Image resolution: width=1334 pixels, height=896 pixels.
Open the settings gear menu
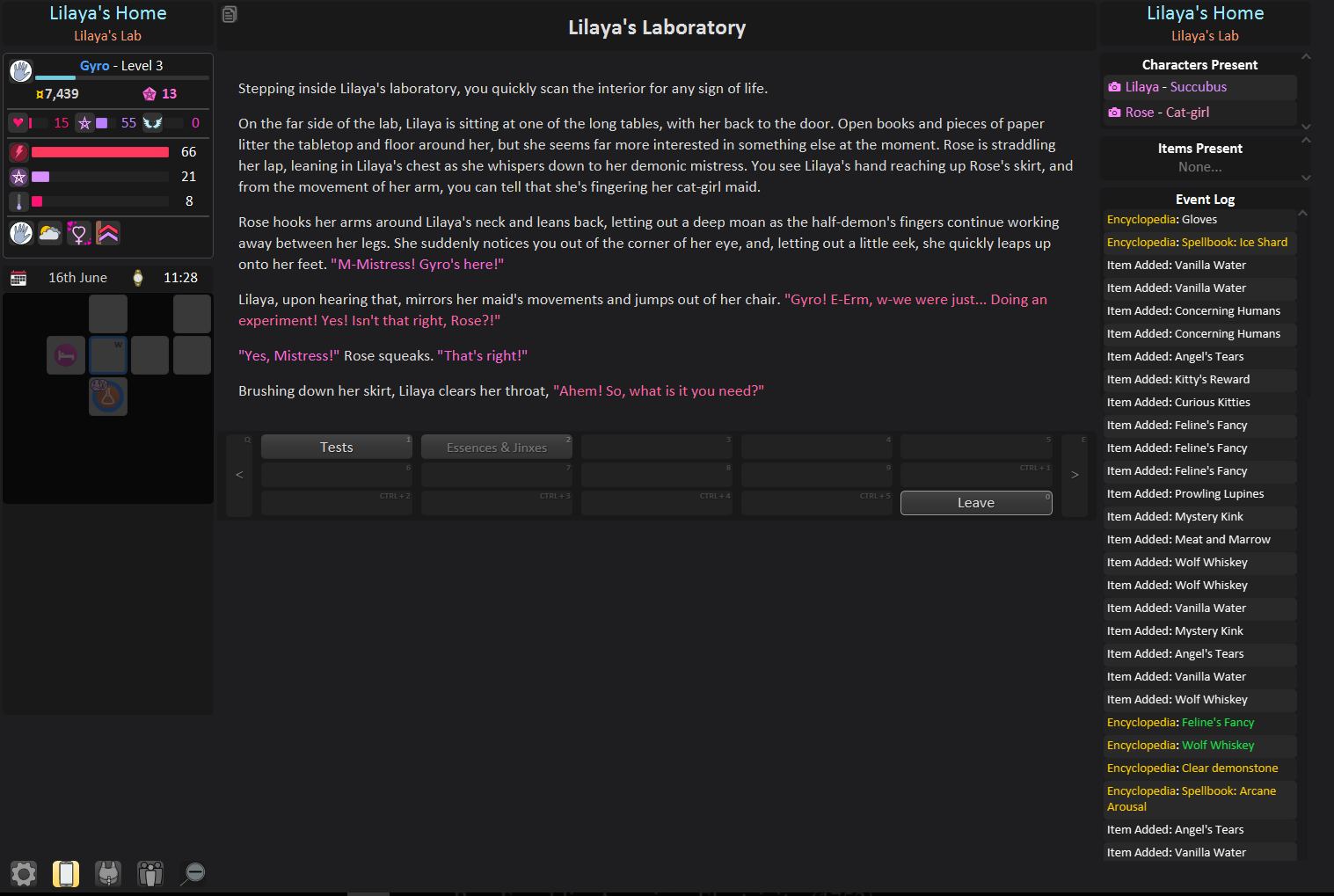pos(24,873)
